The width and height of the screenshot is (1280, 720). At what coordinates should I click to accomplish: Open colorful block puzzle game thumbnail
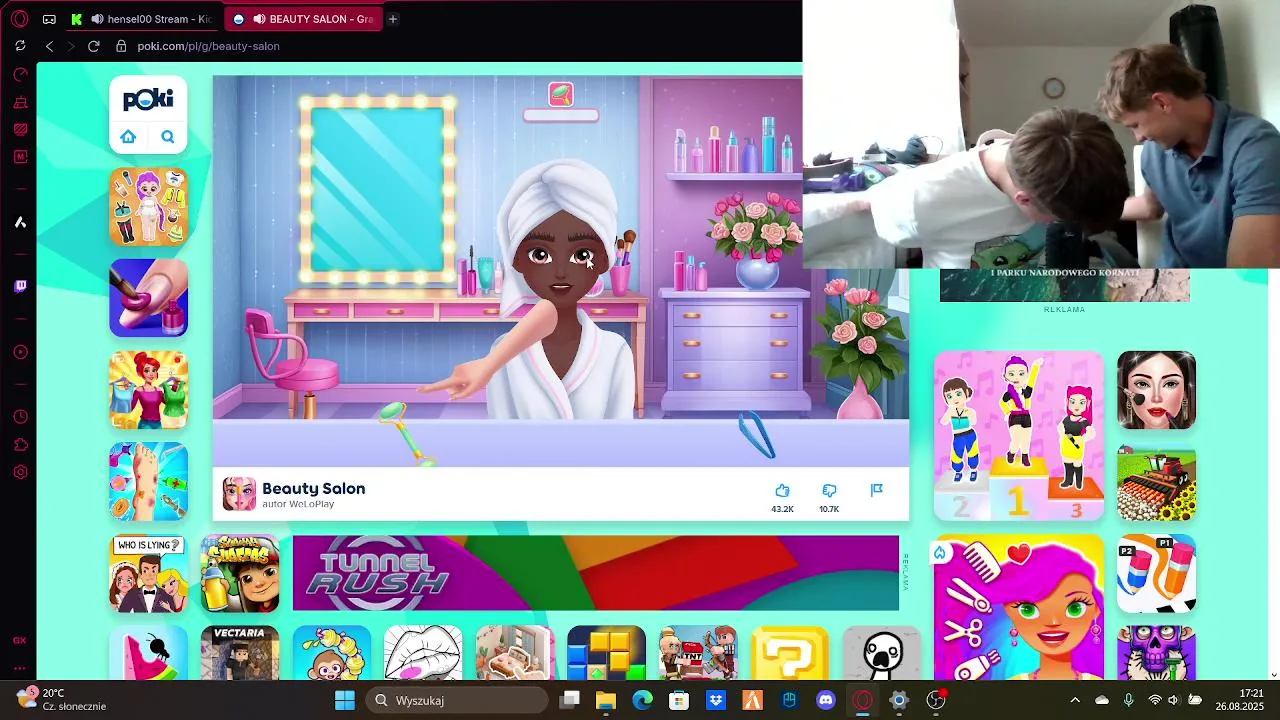pyautogui.click(x=606, y=653)
